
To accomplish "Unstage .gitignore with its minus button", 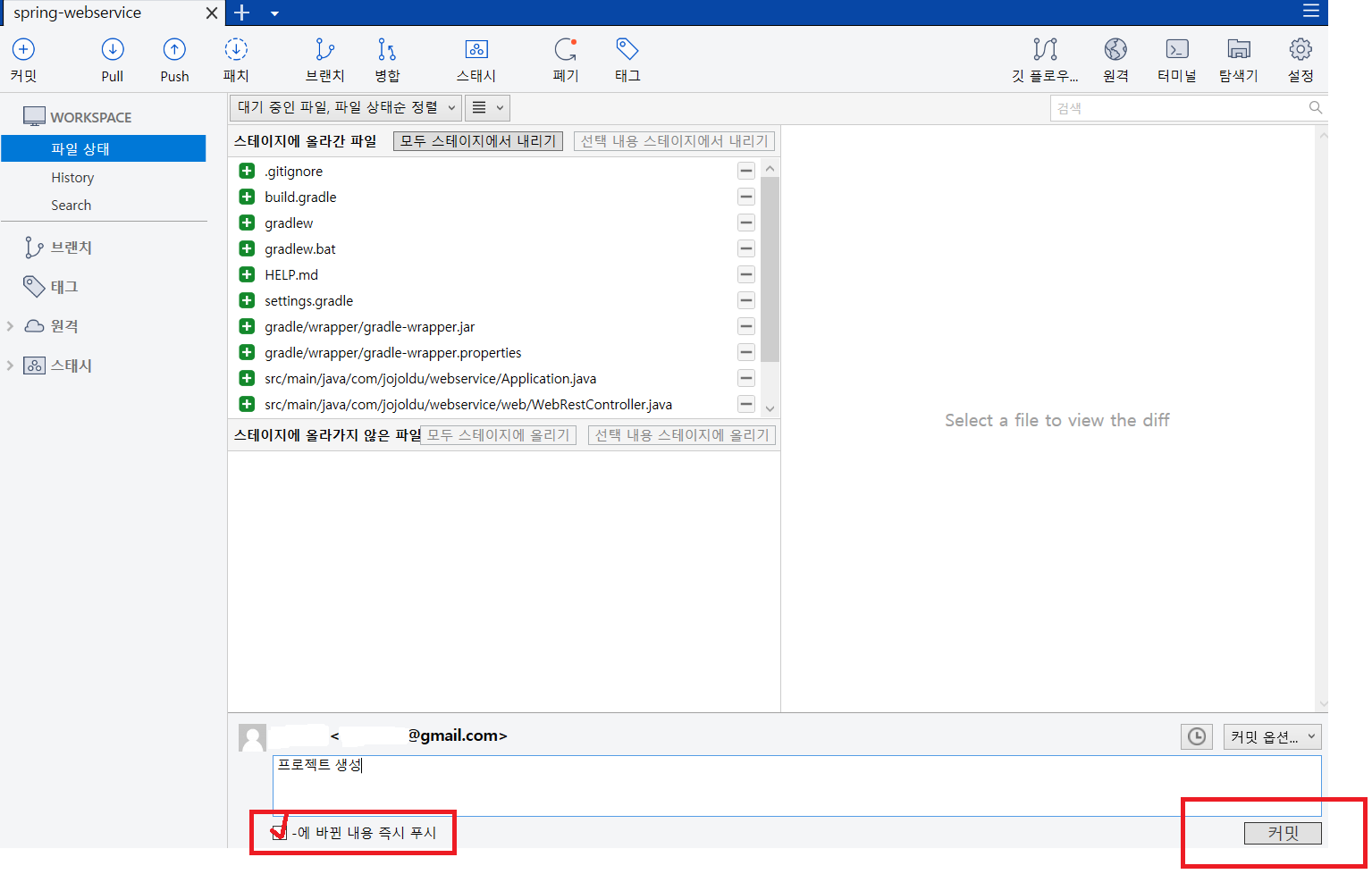I will click(x=746, y=171).
